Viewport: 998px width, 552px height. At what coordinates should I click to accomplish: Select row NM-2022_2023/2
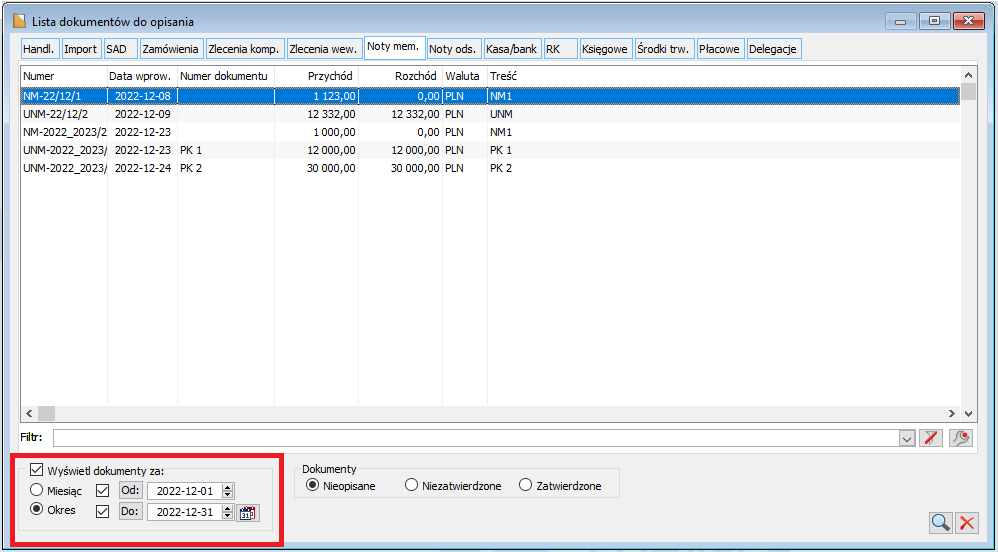tap(490, 132)
